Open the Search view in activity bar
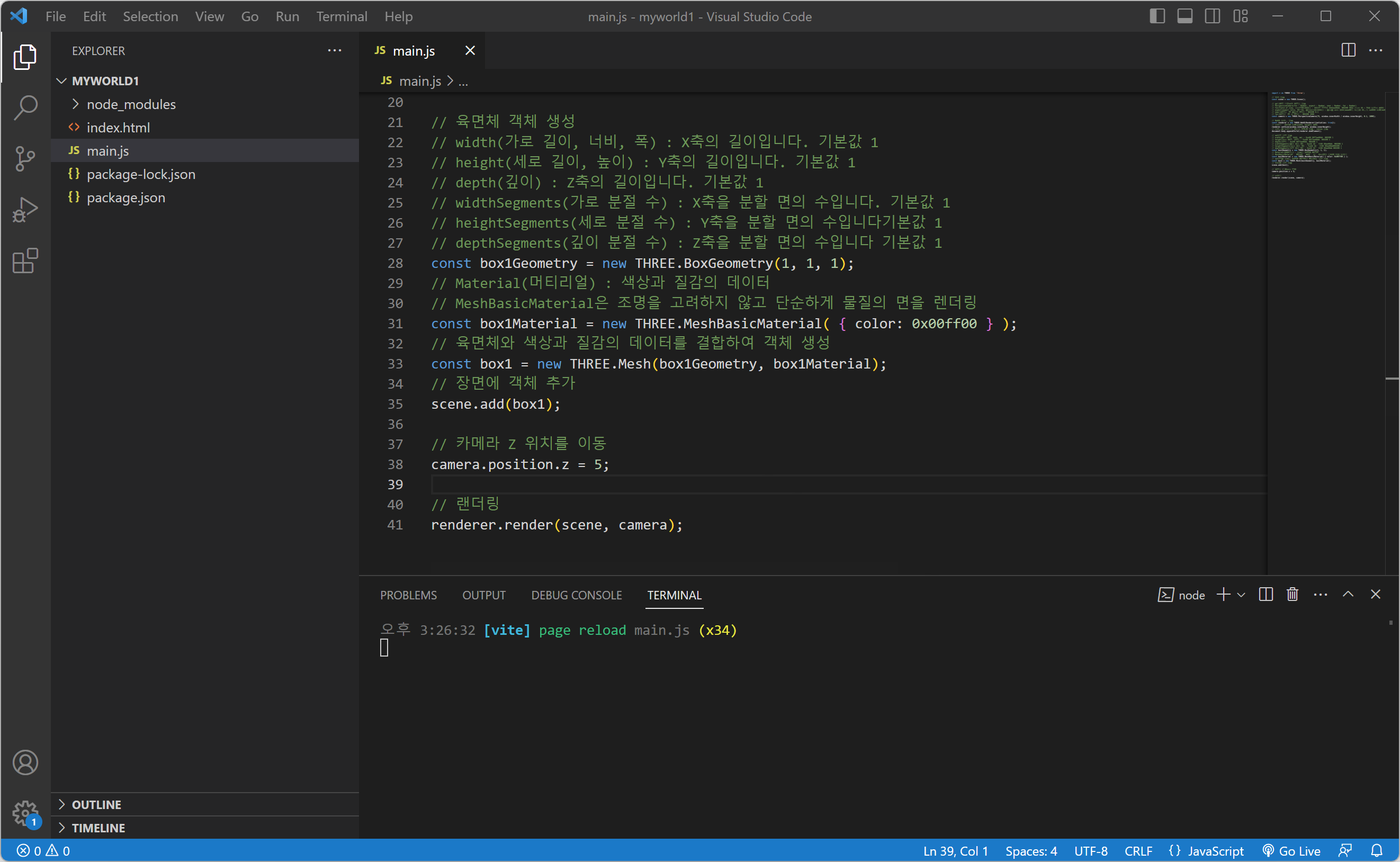Viewport: 1400px width, 862px height. [x=25, y=107]
